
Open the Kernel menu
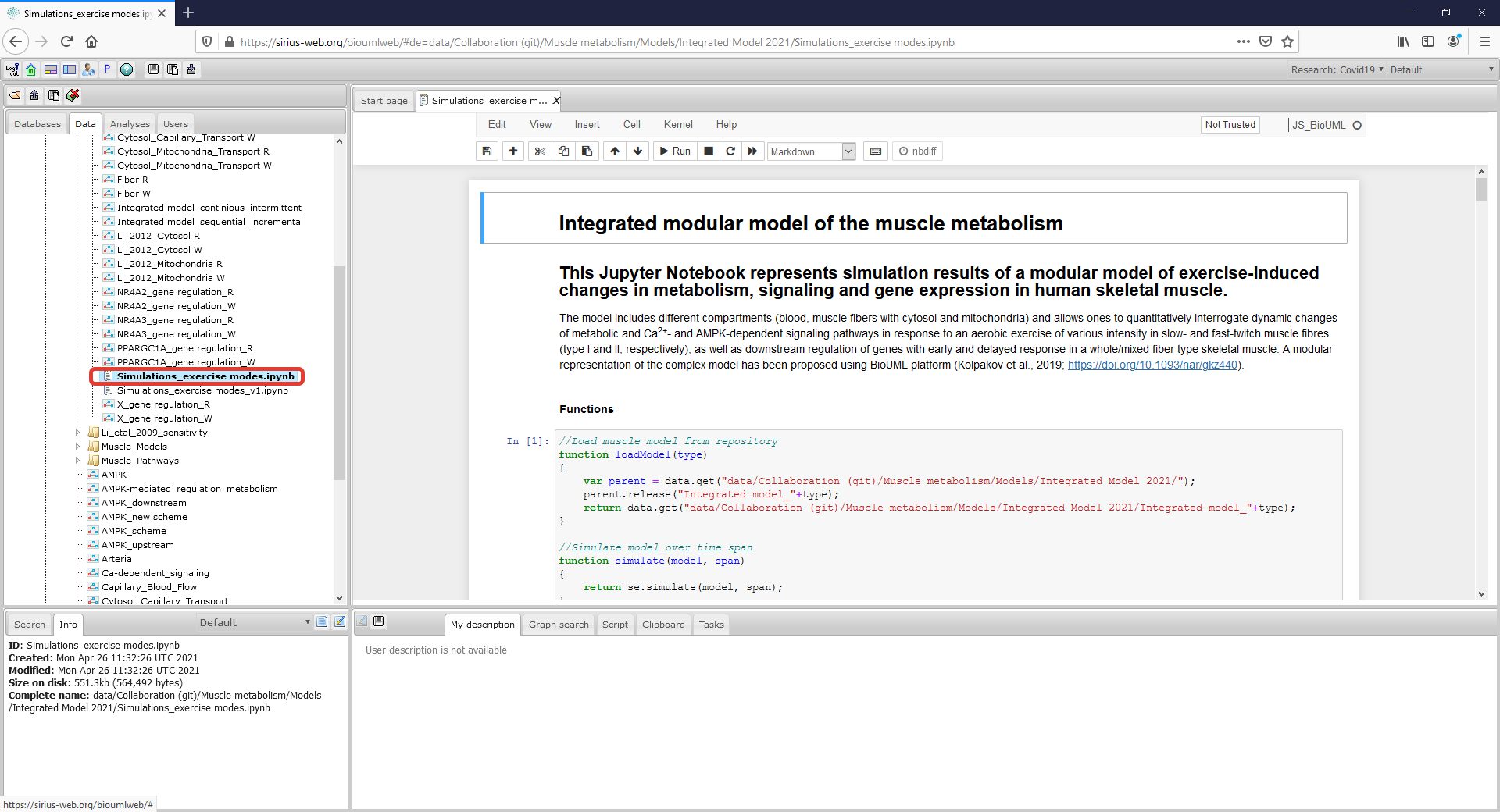point(678,125)
